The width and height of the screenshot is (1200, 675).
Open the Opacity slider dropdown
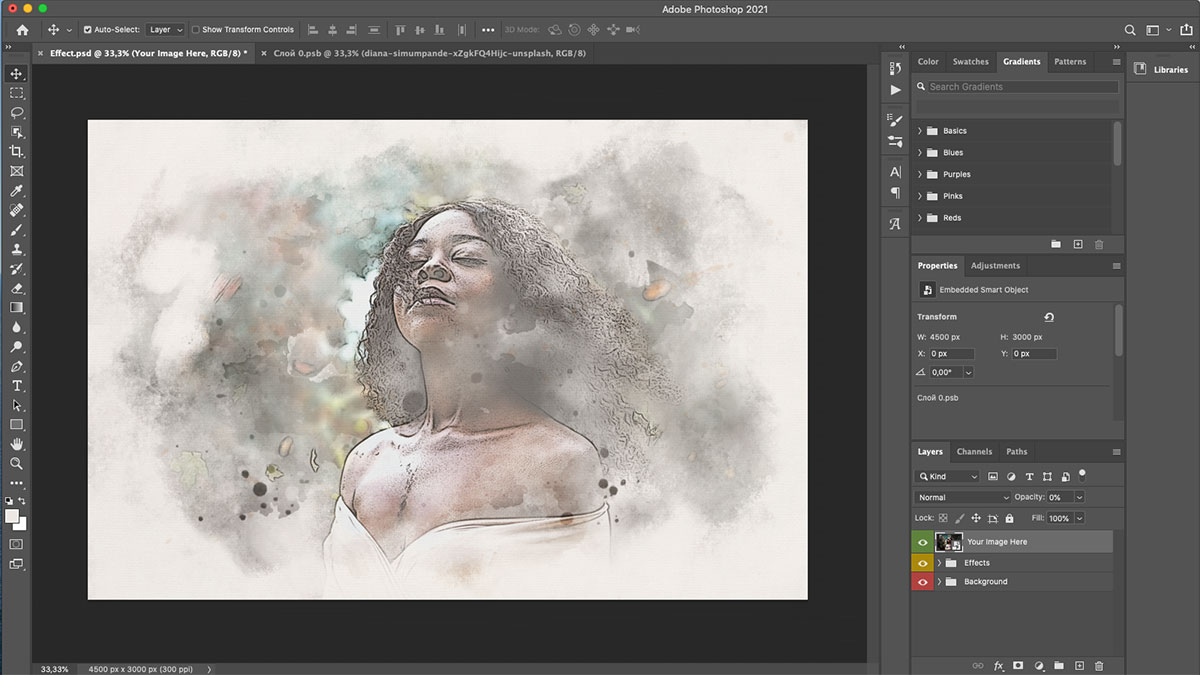pyautogui.click(x=1079, y=497)
